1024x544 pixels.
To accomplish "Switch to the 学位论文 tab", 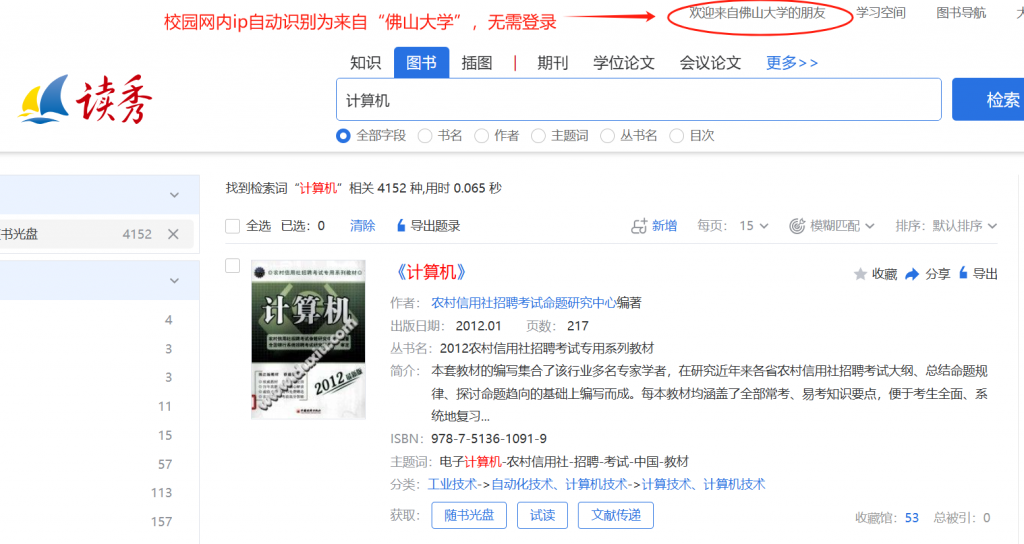I will pyautogui.click(x=624, y=63).
